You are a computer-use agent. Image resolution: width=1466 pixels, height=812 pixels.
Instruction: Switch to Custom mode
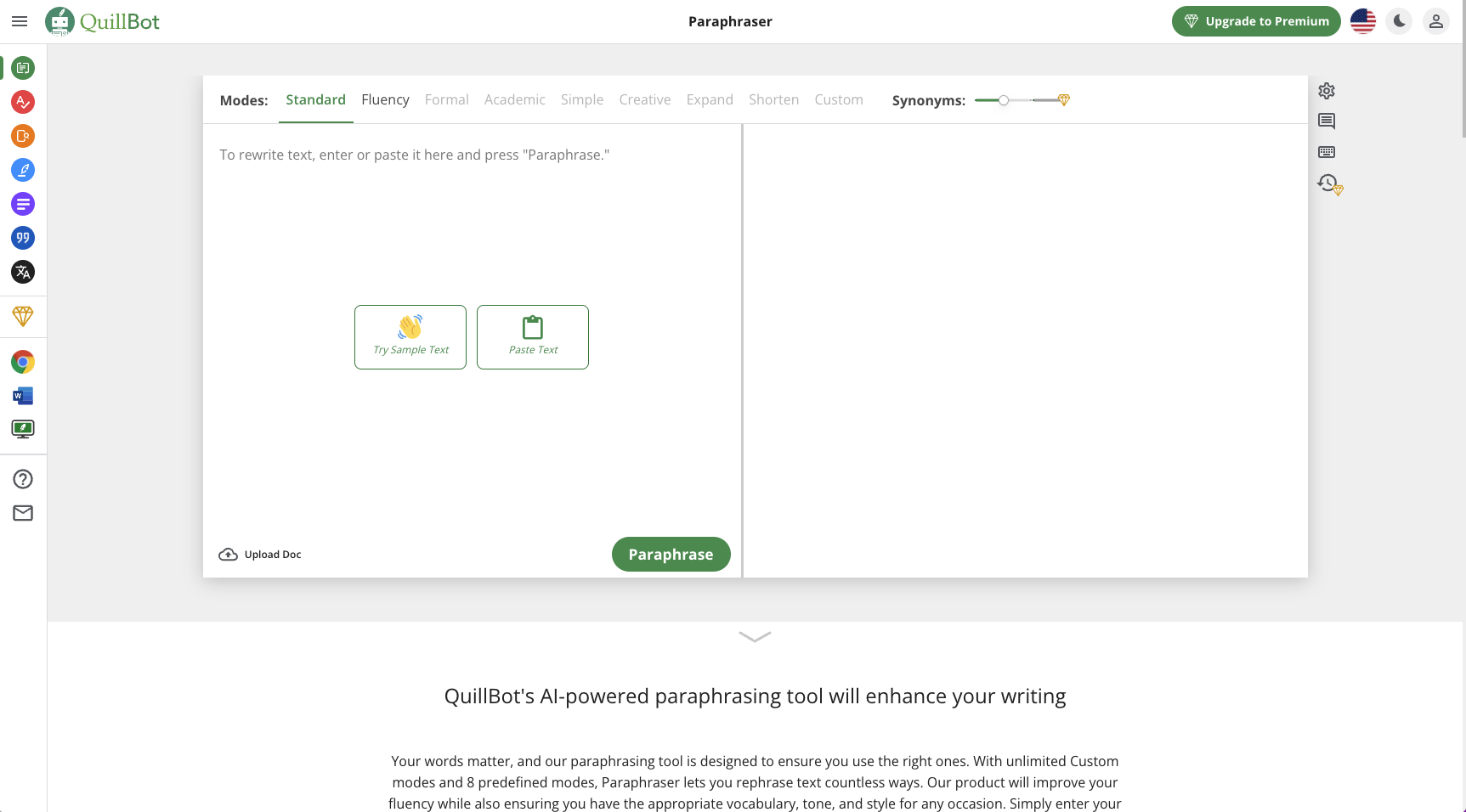click(x=839, y=100)
